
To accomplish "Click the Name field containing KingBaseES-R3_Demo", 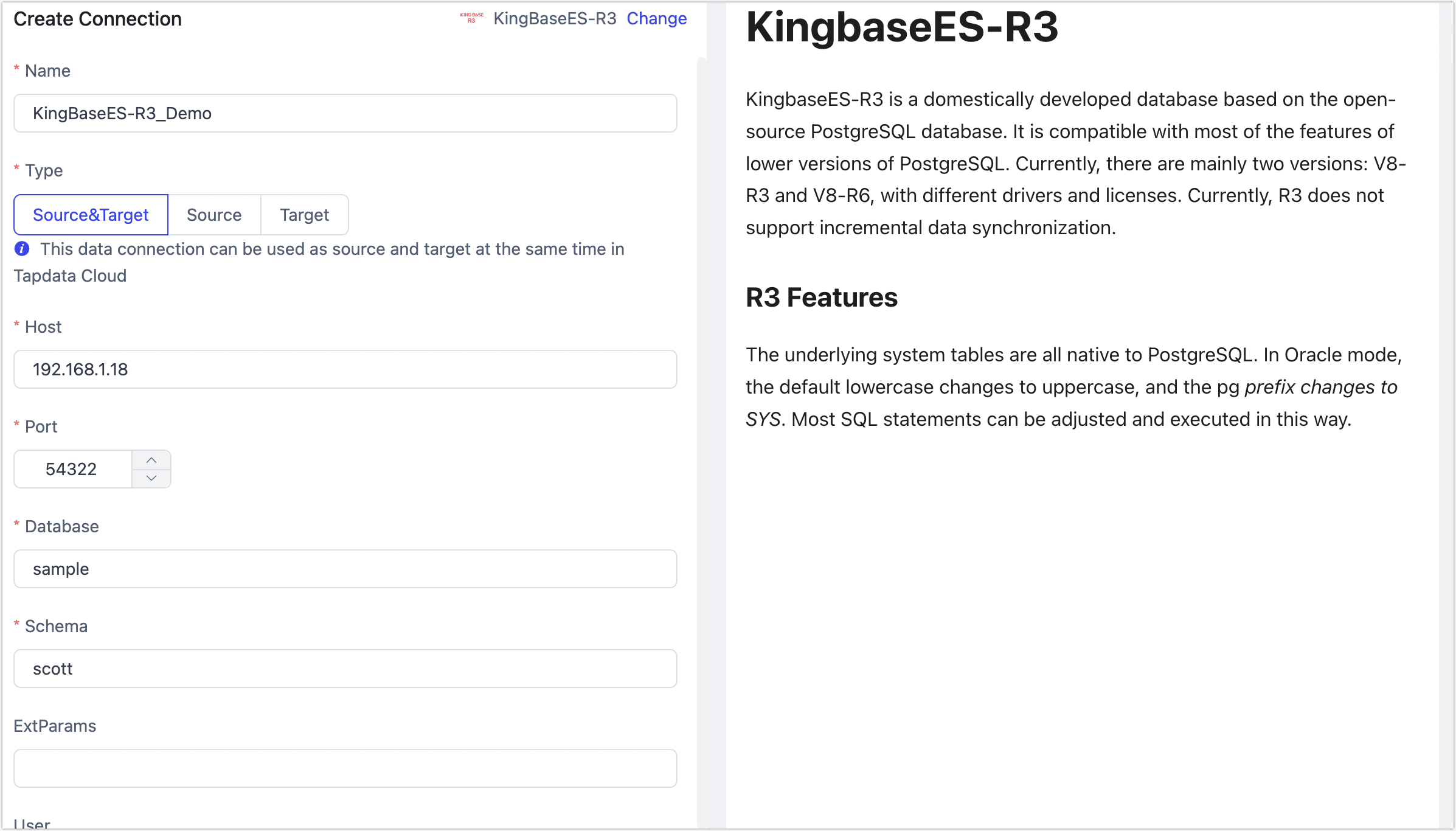I will (345, 113).
